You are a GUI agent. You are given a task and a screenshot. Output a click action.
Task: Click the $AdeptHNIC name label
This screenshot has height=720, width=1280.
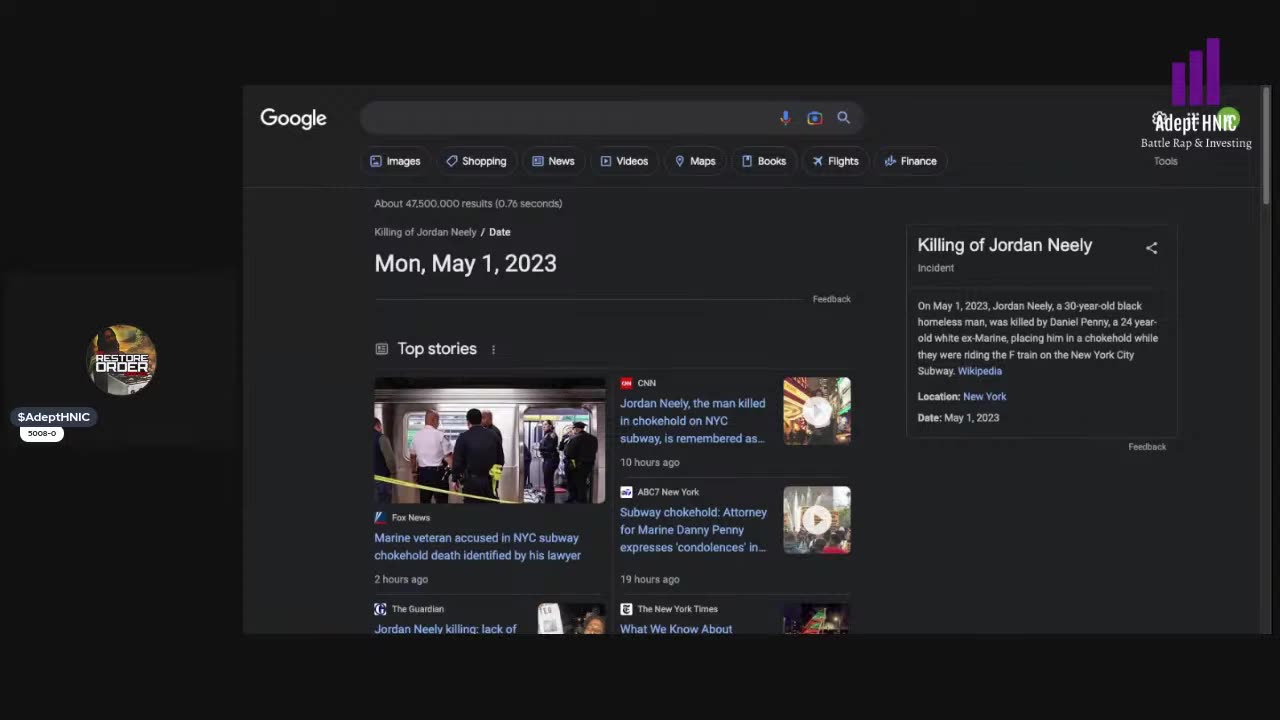tap(54, 417)
